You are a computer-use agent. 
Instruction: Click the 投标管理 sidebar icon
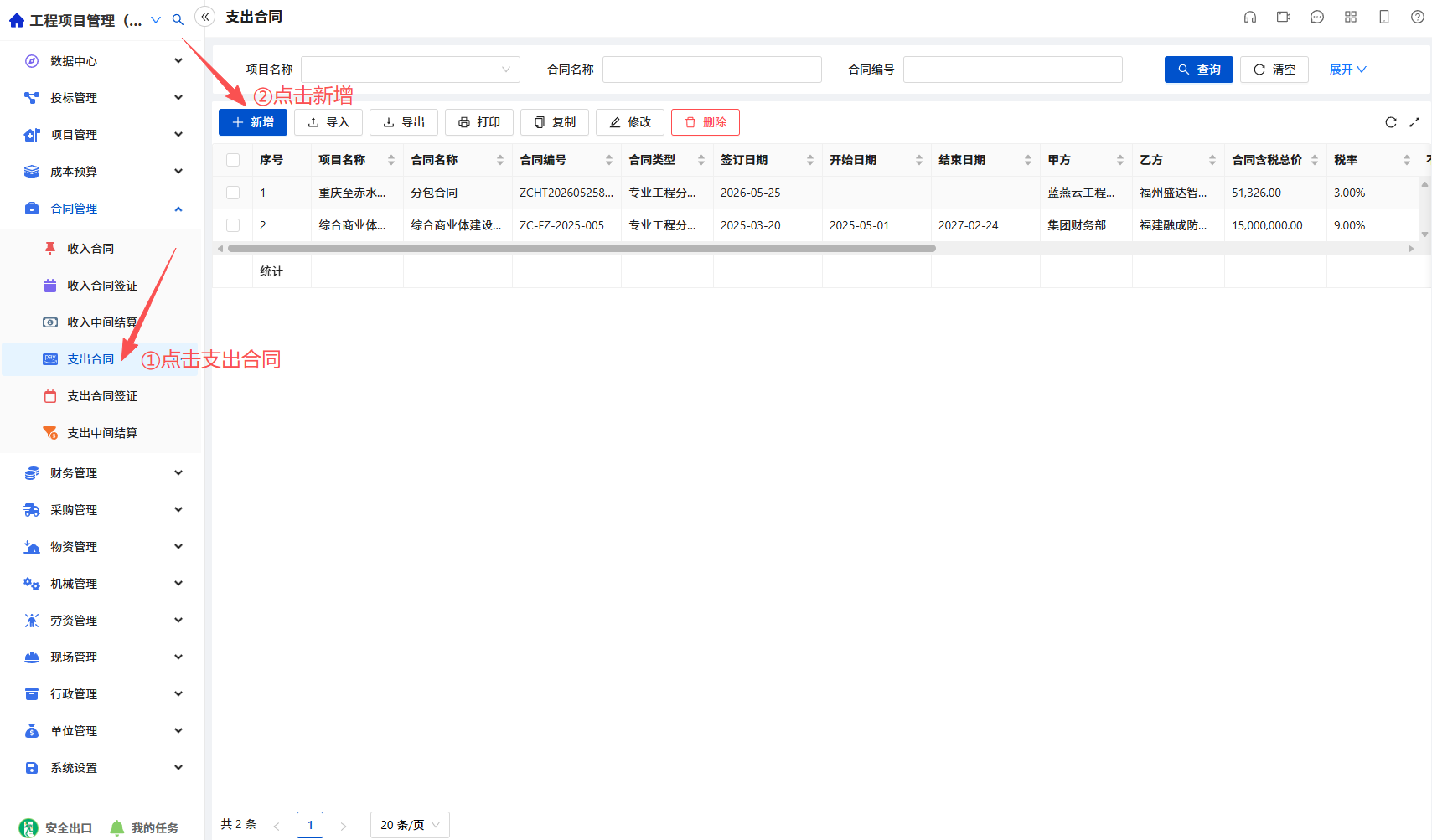click(32, 98)
